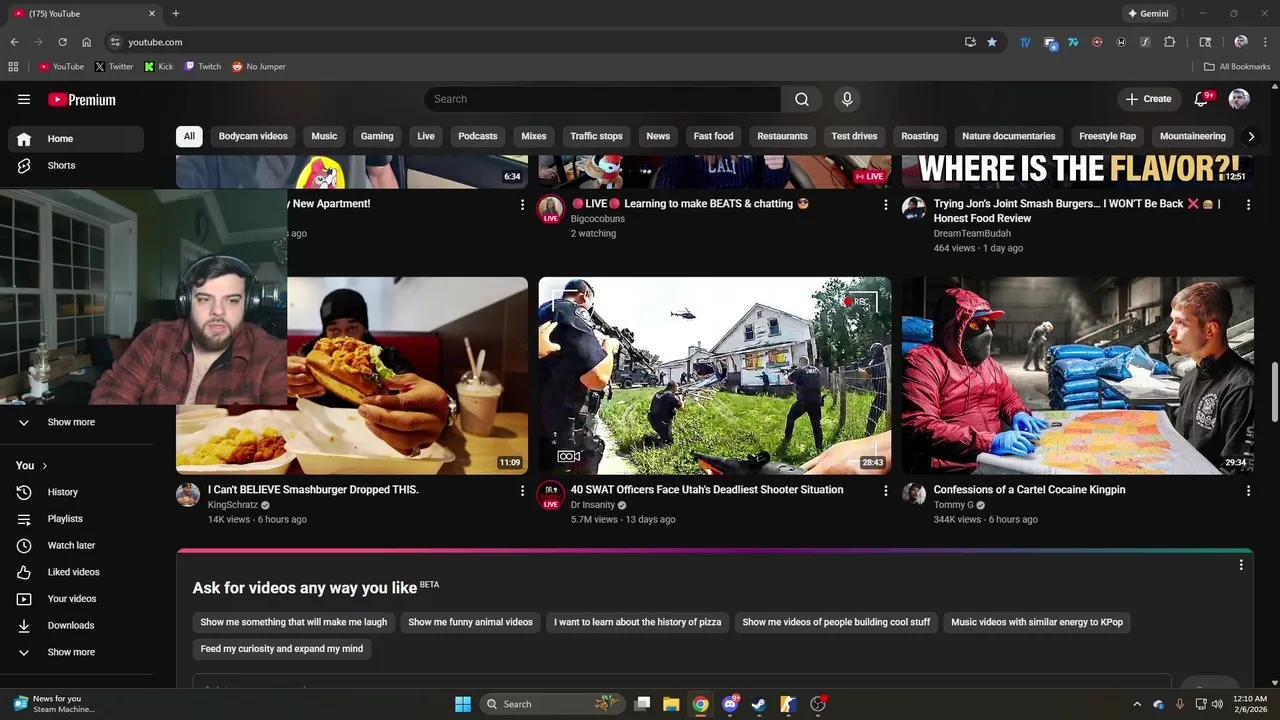Open the notifications bell
This screenshot has width=1280, height=720.
coord(1203,99)
